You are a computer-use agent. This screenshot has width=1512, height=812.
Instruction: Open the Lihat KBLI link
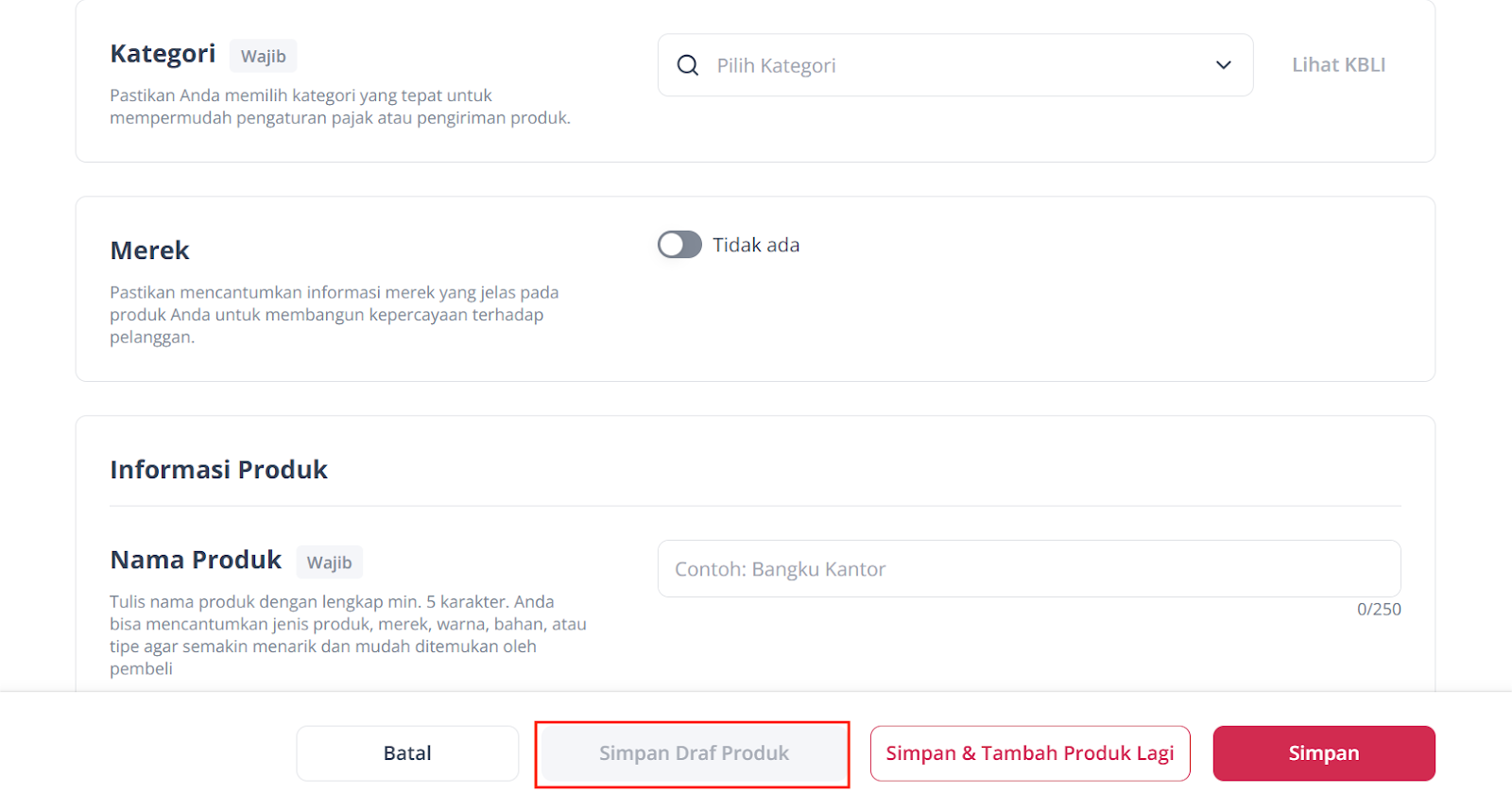[1338, 65]
